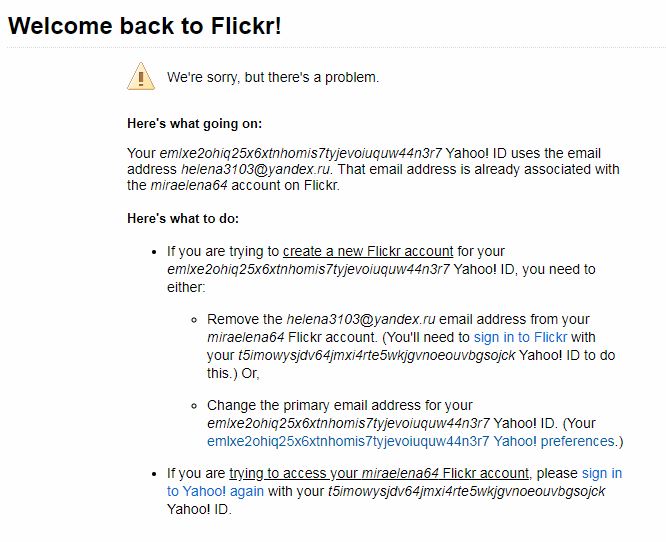Click the t5imowysjdv64 ID in the last bullet

pyautogui.click(x=466, y=491)
